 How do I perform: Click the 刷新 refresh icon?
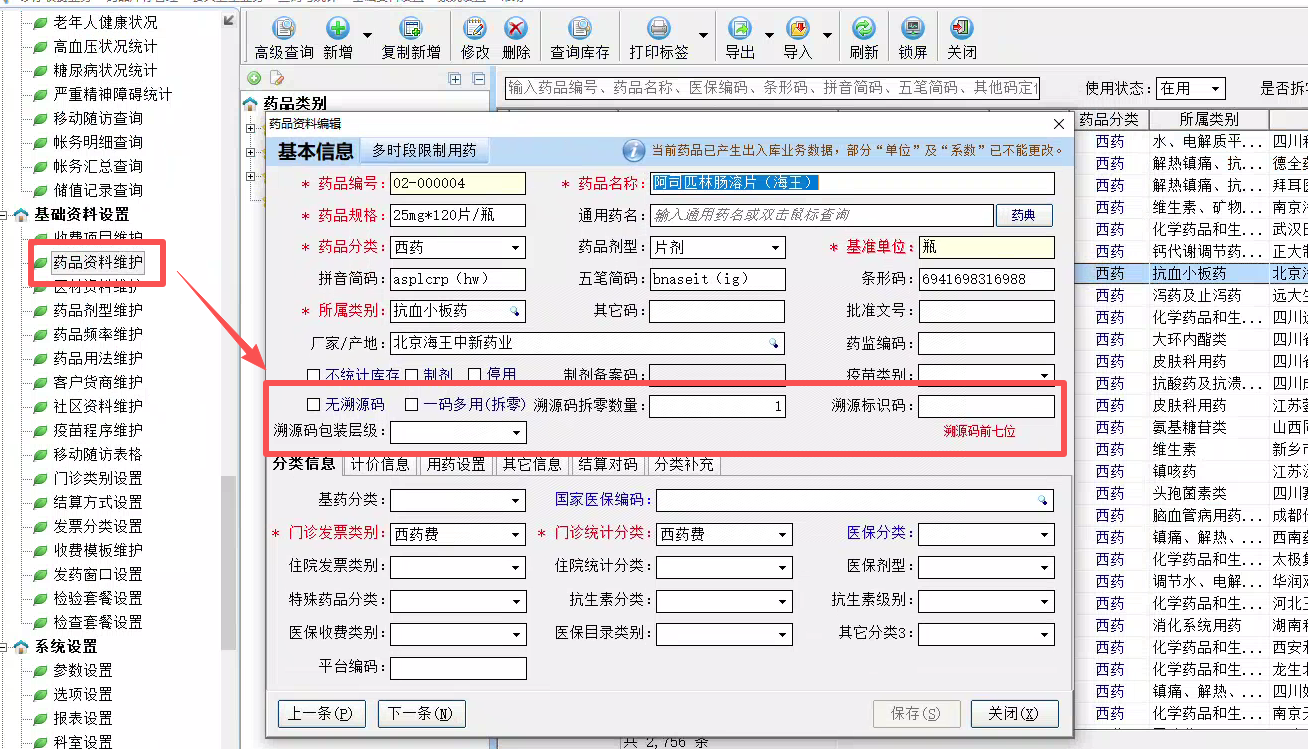pyautogui.click(x=863, y=30)
